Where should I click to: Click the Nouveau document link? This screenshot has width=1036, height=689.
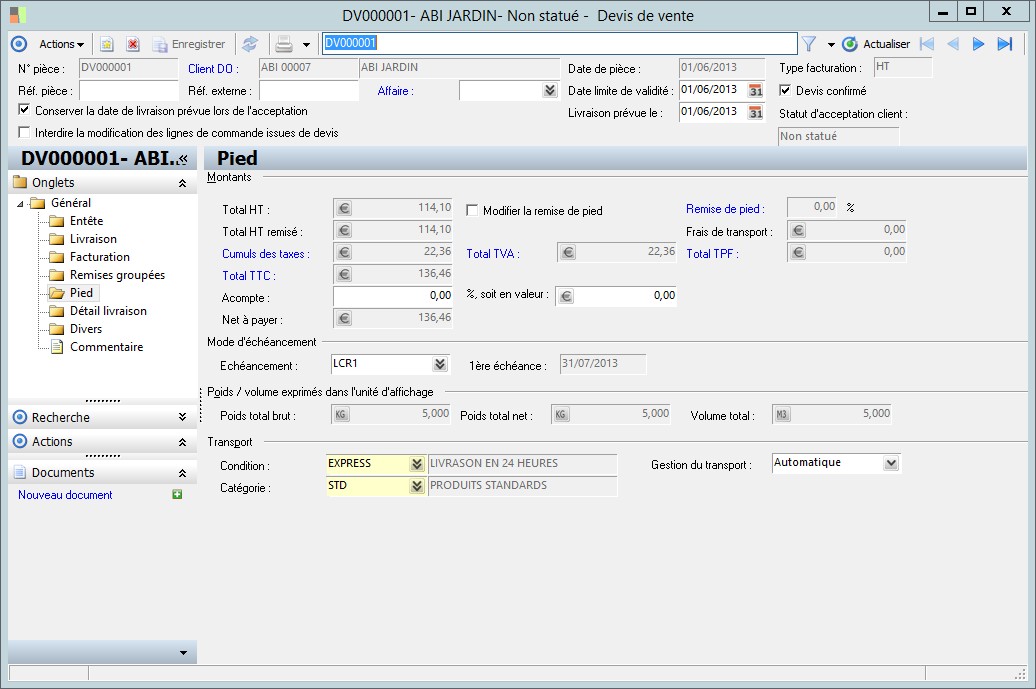[x=65, y=495]
